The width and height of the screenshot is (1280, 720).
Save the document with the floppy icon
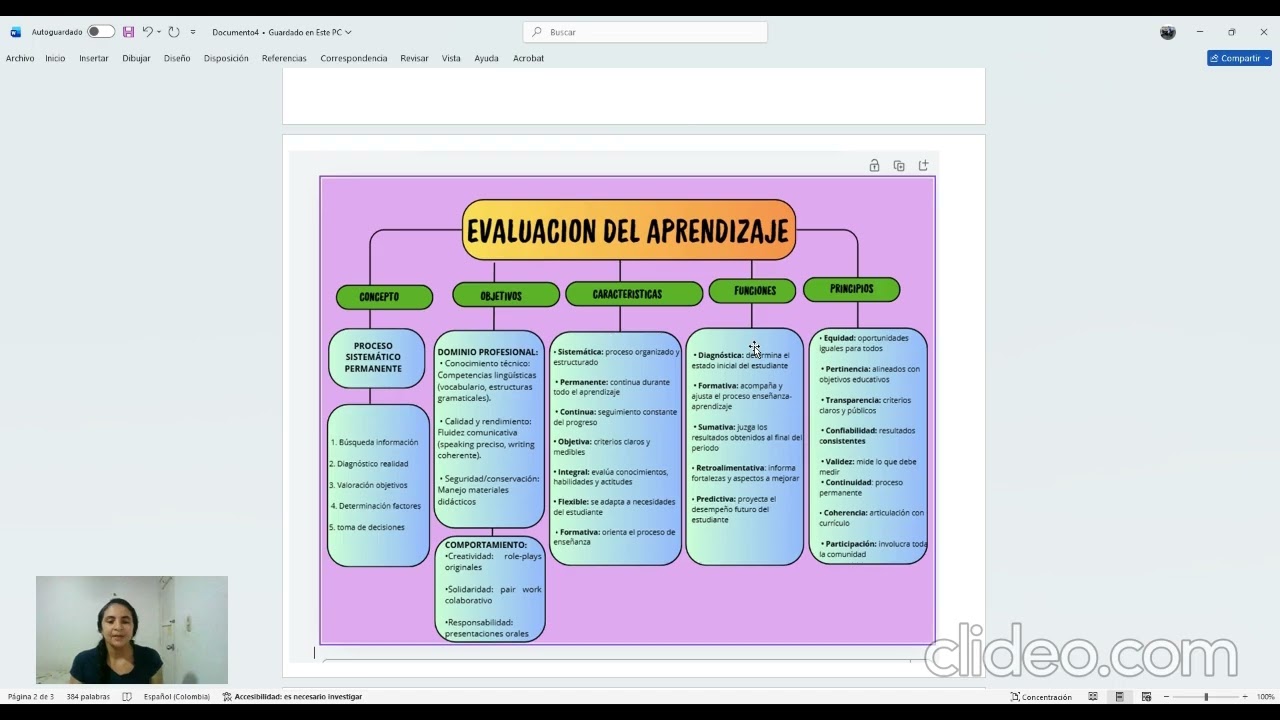pos(128,32)
